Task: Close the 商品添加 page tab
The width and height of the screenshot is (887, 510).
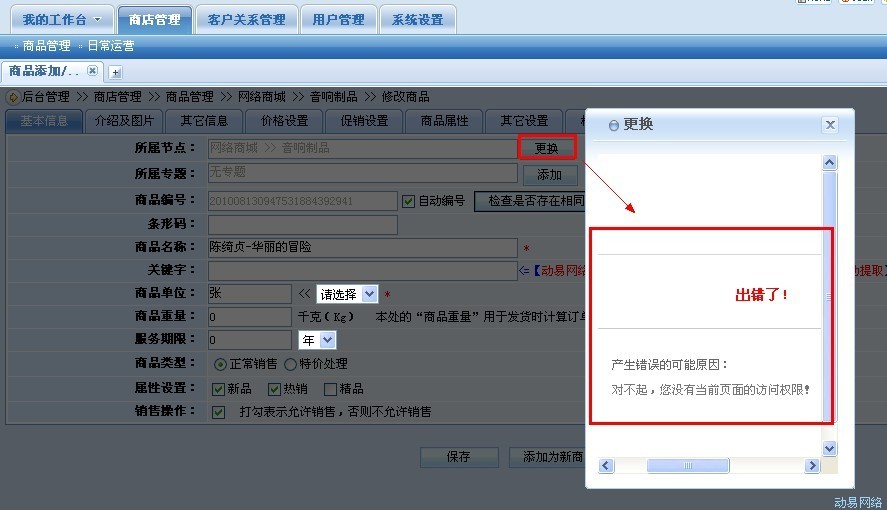Action: click(92, 71)
